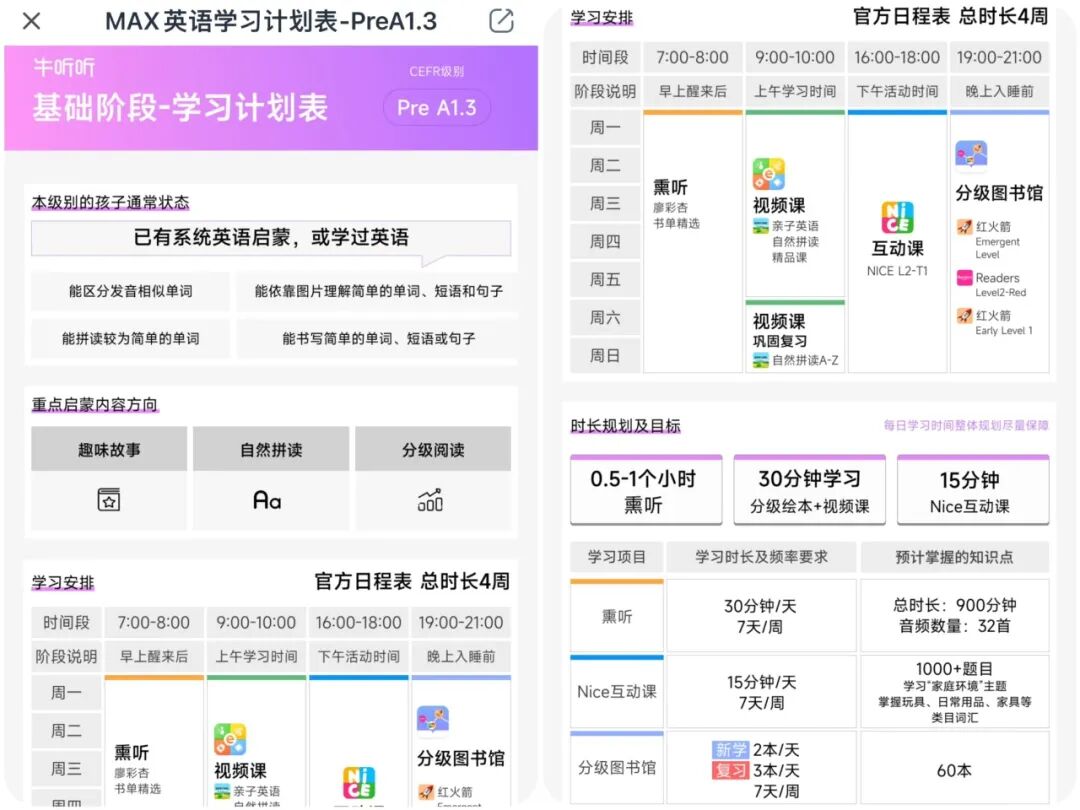Click the 60本 cell

(x=955, y=770)
